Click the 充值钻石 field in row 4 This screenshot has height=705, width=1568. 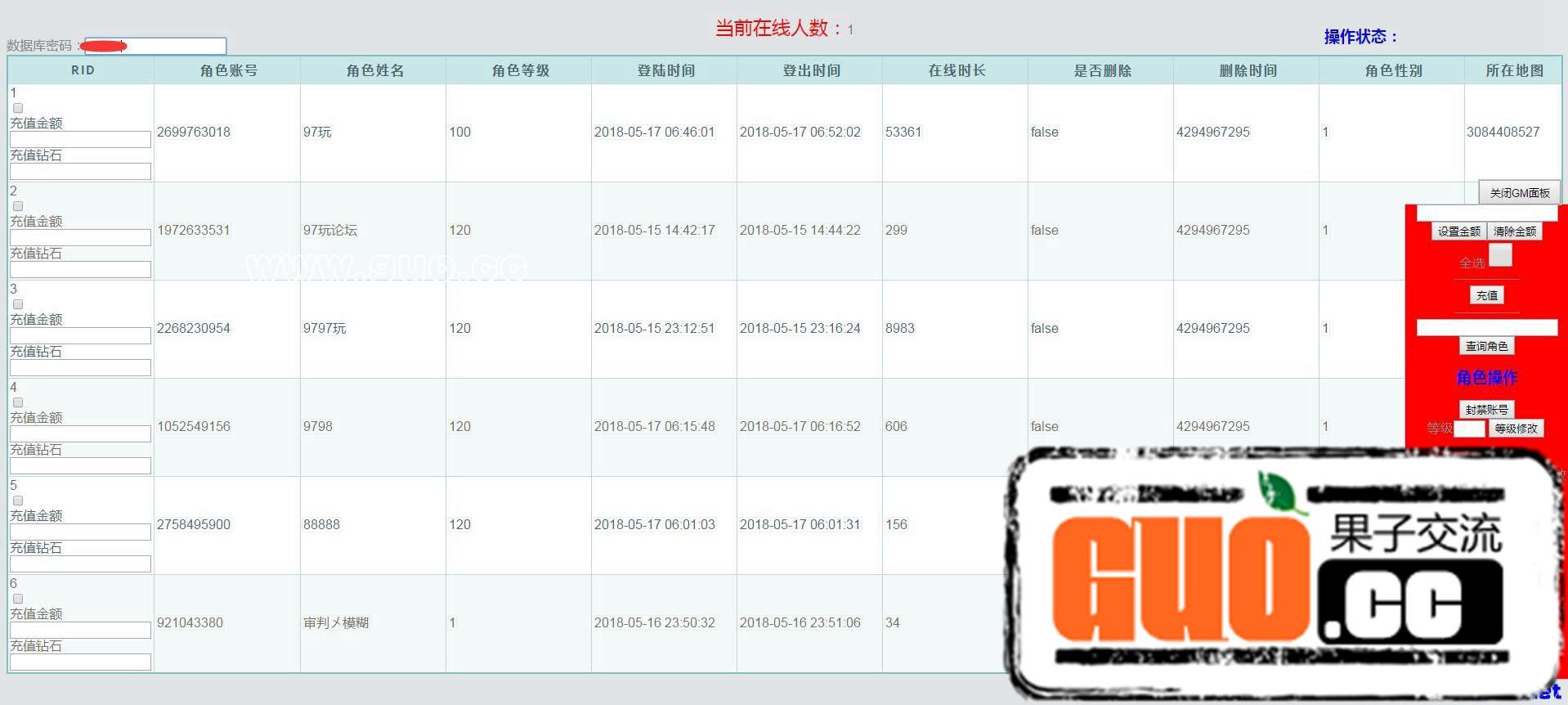[80, 465]
